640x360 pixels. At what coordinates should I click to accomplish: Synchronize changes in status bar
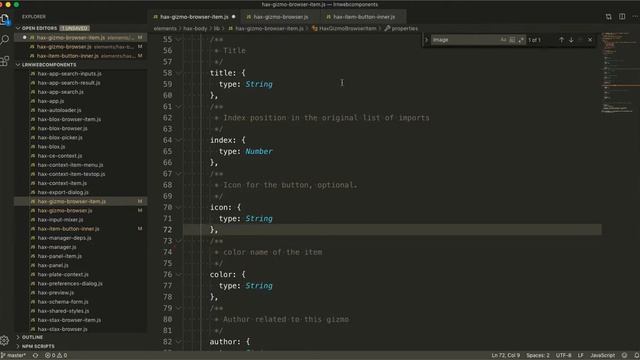(x=36, y=356)
